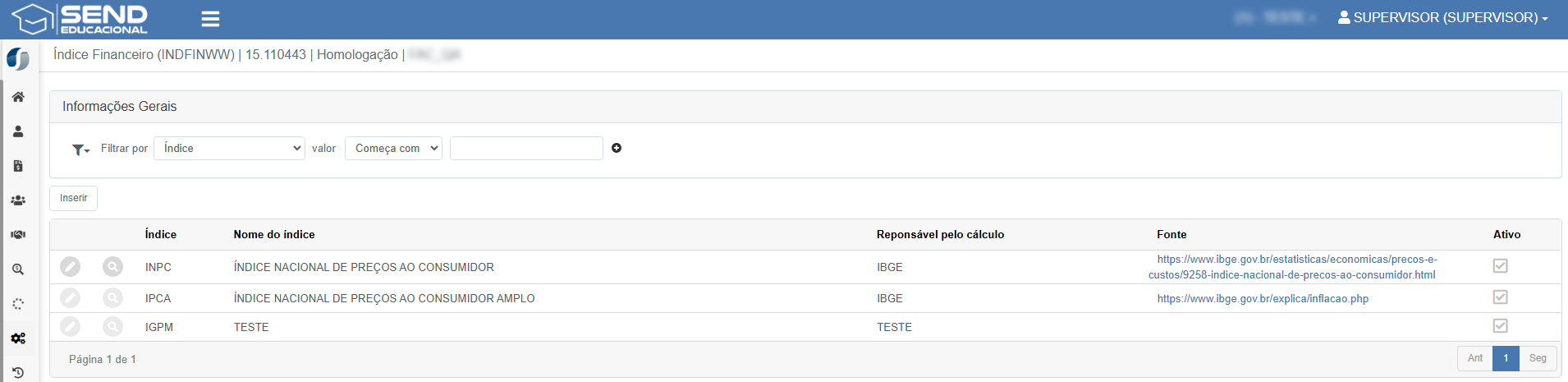Edit the INPC index row
This screenshot has width=1568, height=382.
(71, 266)
